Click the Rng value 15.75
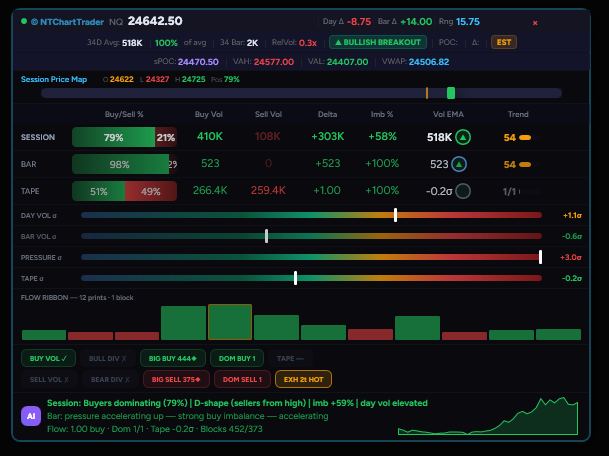This screenshot has height=456, width=609. [x=468, y=22]
